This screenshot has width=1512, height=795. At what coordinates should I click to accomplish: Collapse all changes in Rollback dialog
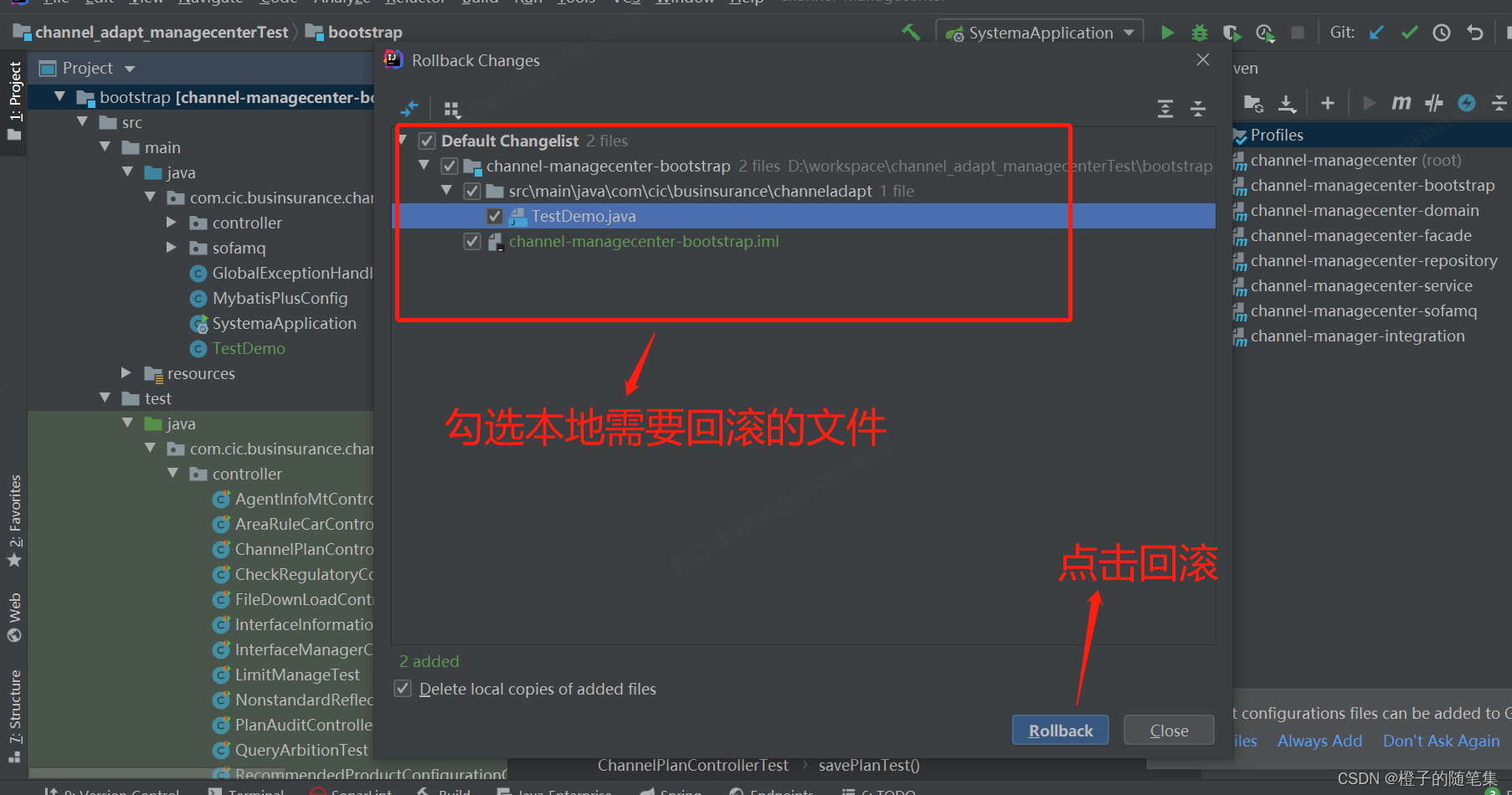(x=1198, y=108)
